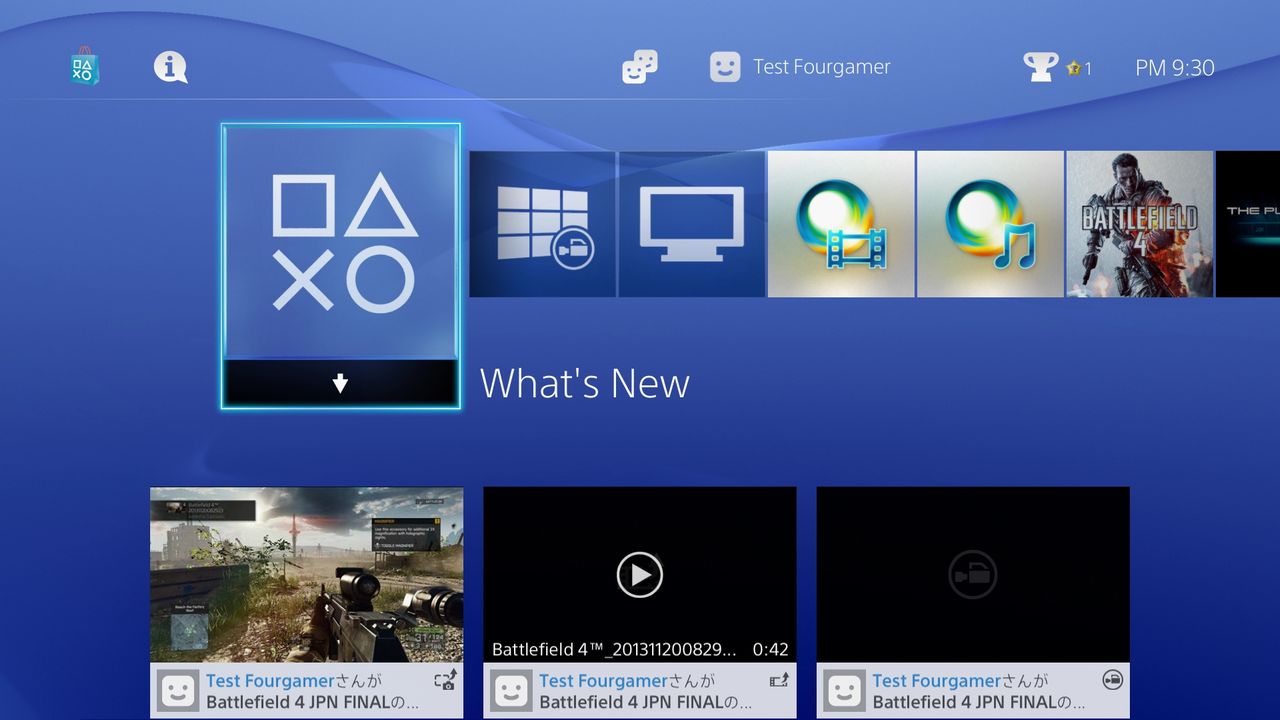Open the TV & Video monitor tile

coord(692,224)
